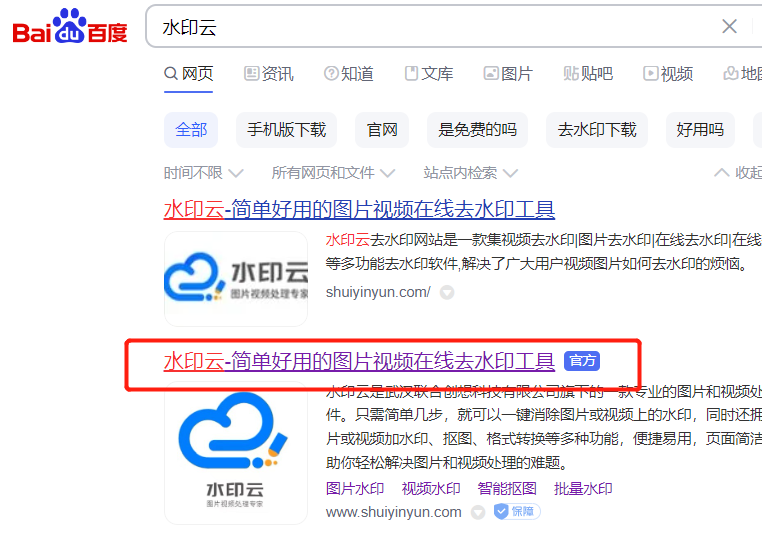Switch to the 视频 tab
The image size is (762, 539).
point(668,74)
